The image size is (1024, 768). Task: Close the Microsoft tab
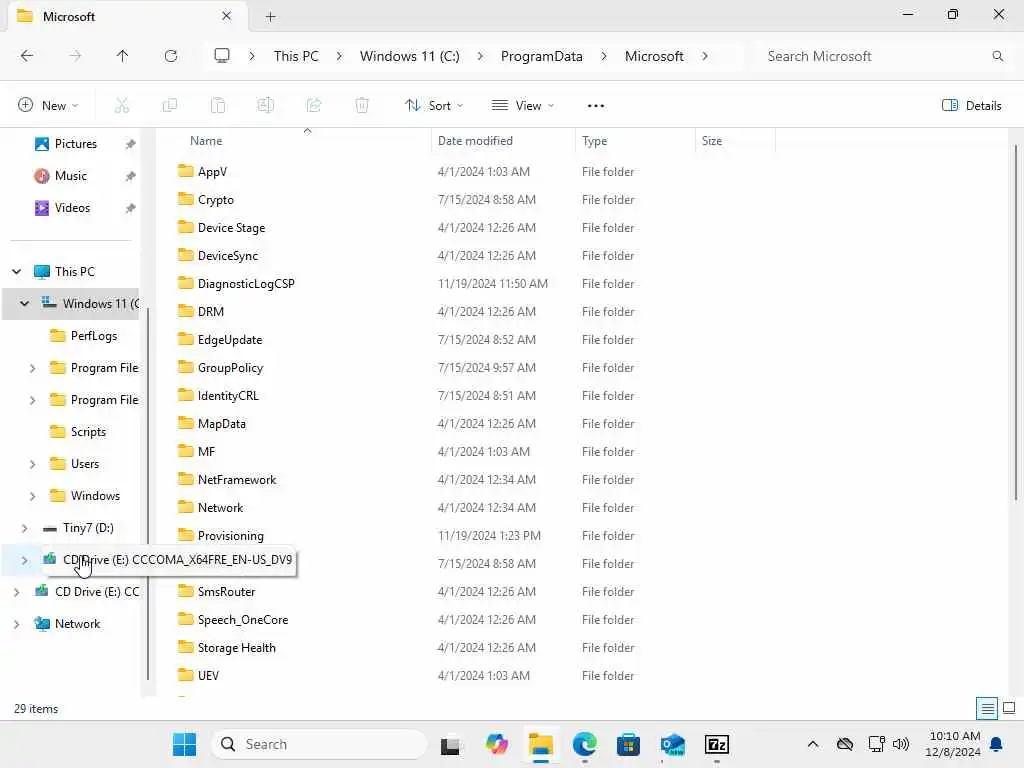pos(226,16)
